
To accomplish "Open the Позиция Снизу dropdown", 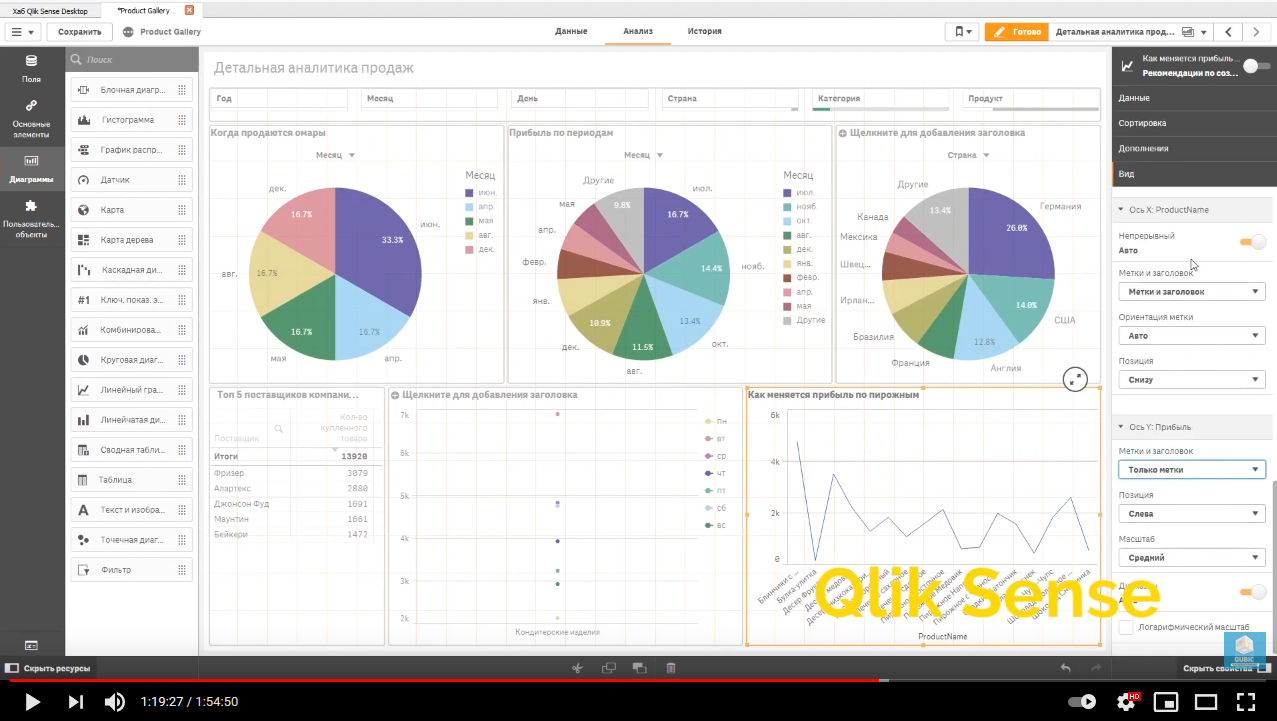I will [x=1192, y=380].
